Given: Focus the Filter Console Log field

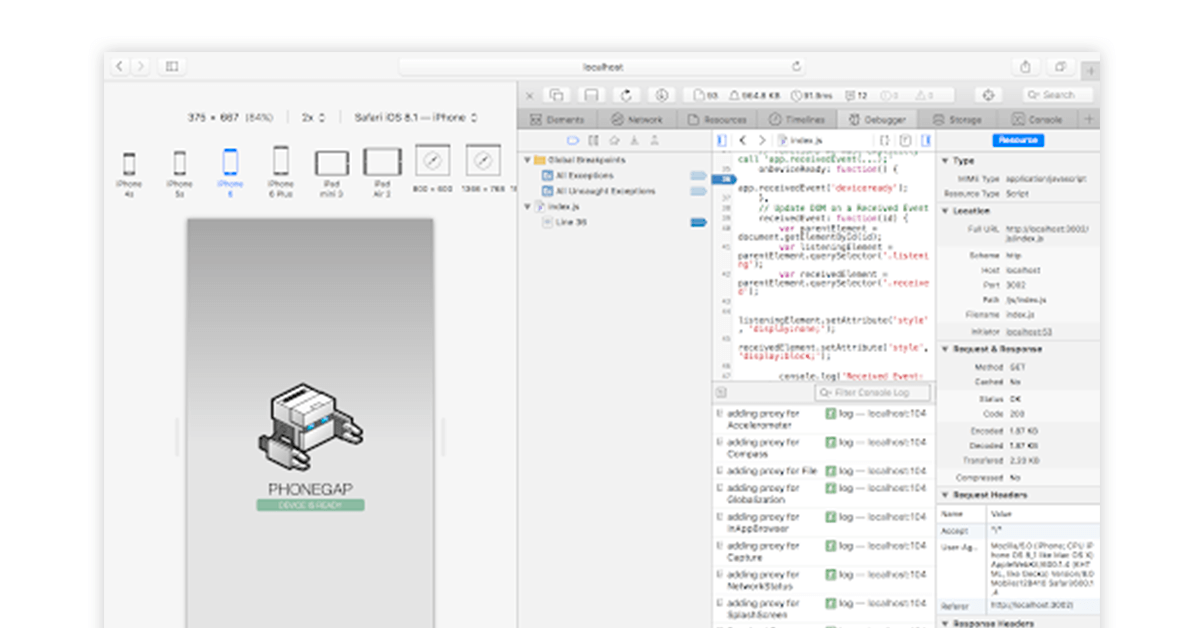Looking at the screenshot, I should (x=872, y=393).
